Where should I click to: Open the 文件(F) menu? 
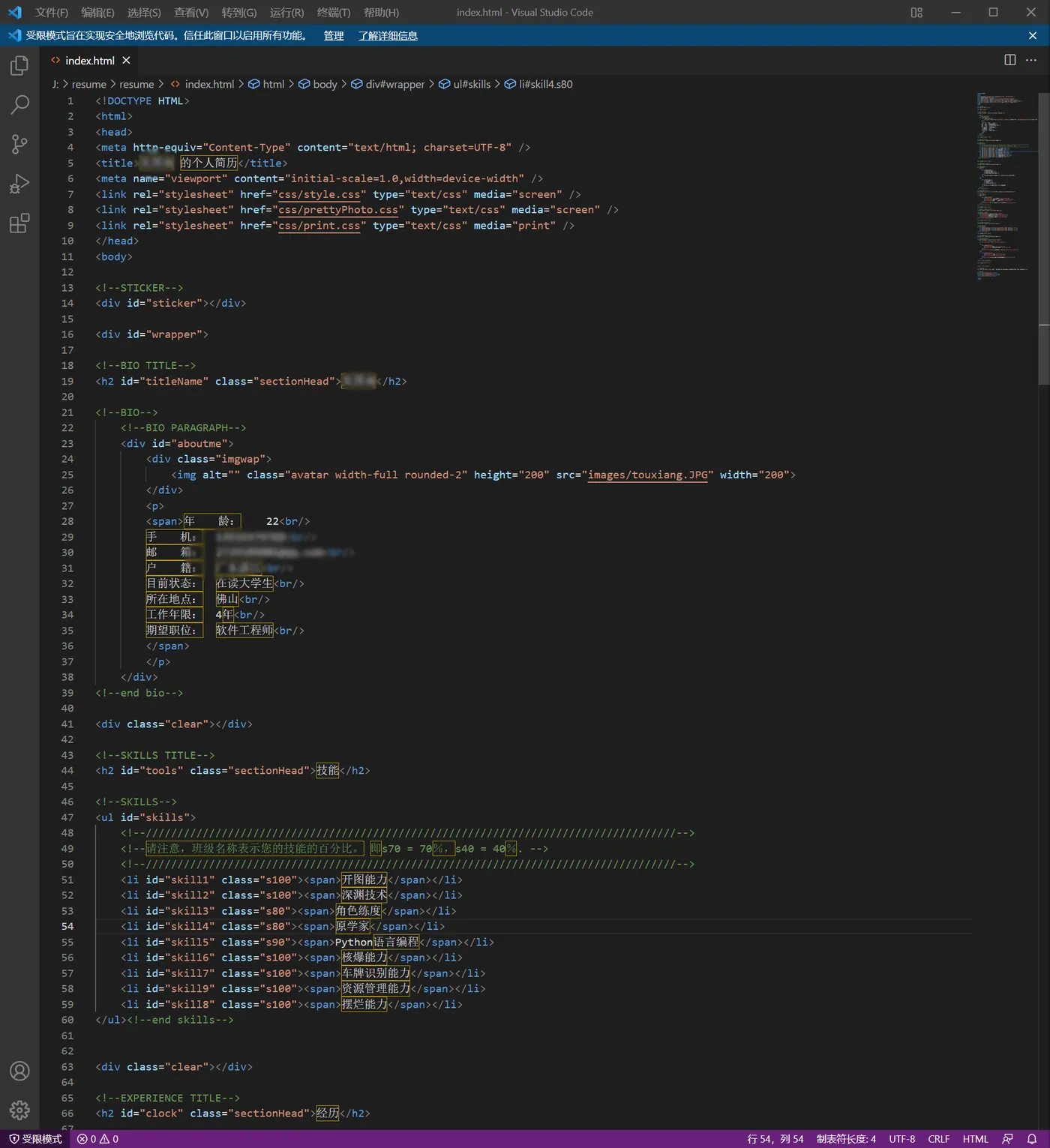(x=52, y=12)
